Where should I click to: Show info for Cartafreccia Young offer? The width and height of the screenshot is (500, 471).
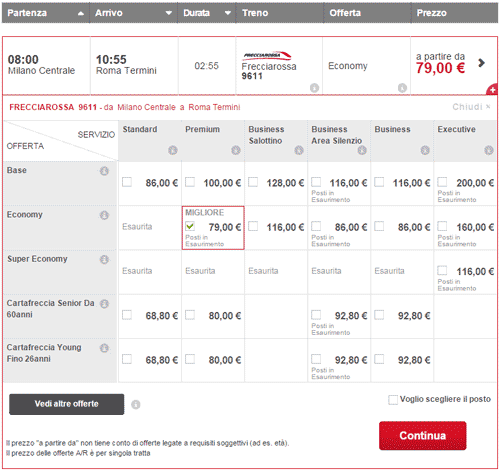pos(104,348)
